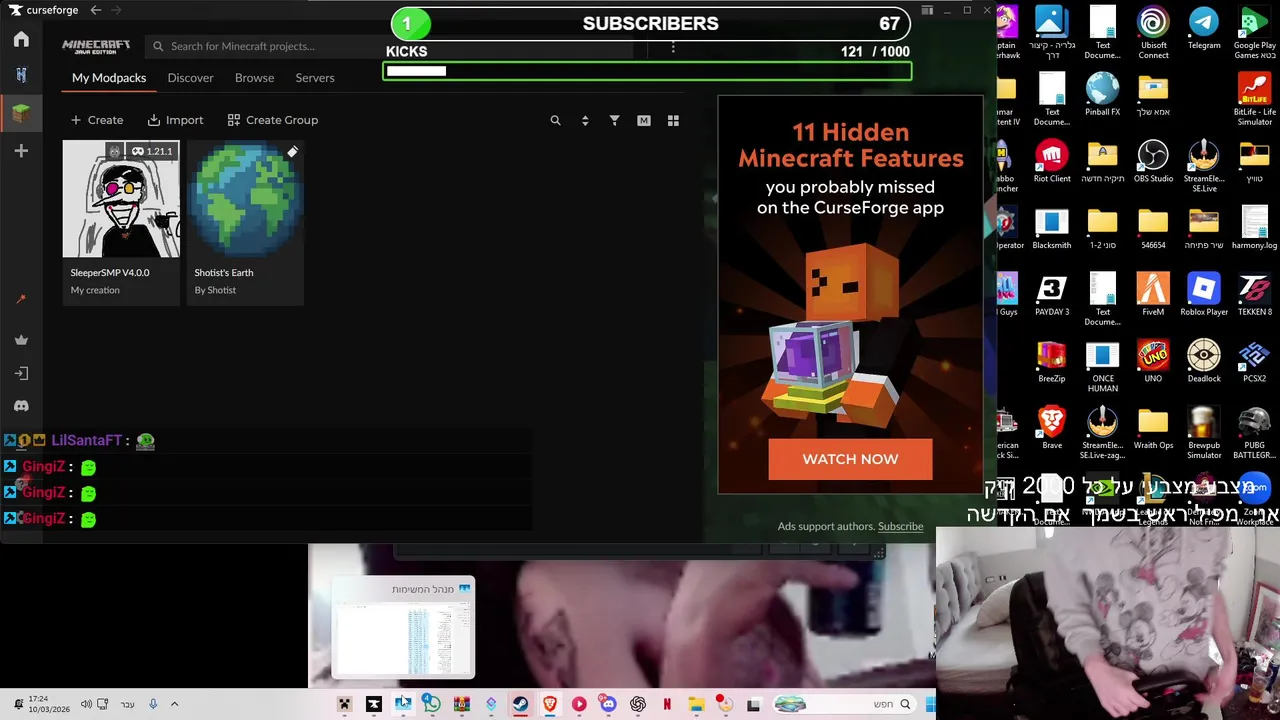The height and width of the screenshot is (720, 1280).
Task: Expand the system tray hidden icons chevron
Action: 174,704
